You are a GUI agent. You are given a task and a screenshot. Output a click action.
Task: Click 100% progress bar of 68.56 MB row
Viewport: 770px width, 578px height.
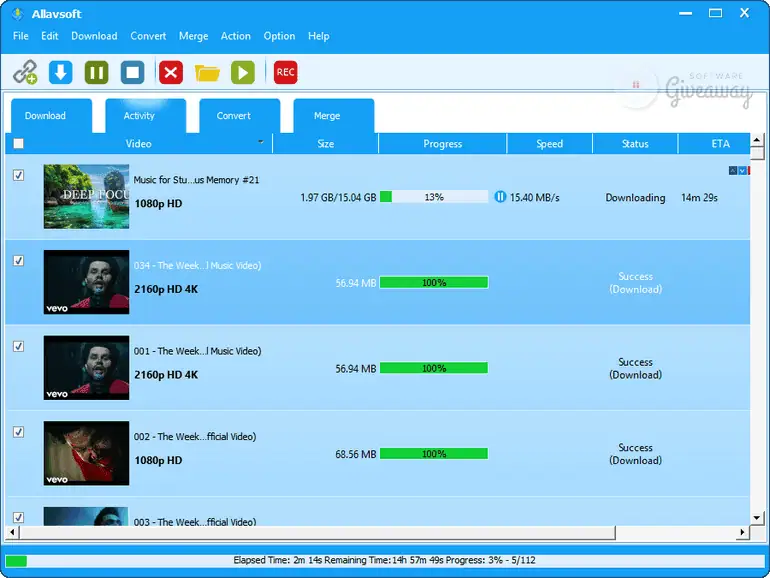[434, 454]
